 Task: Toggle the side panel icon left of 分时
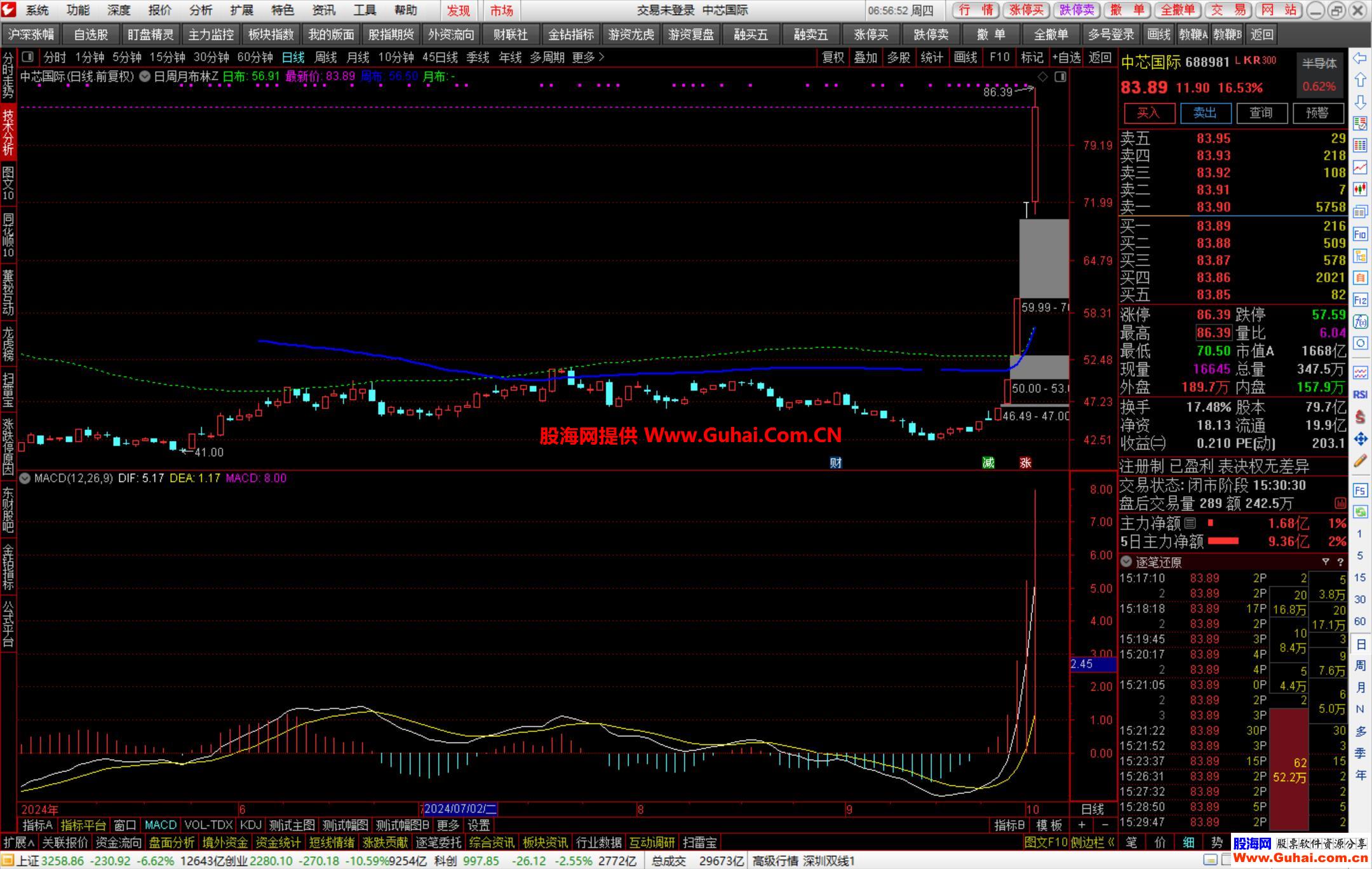coord(28,57)
